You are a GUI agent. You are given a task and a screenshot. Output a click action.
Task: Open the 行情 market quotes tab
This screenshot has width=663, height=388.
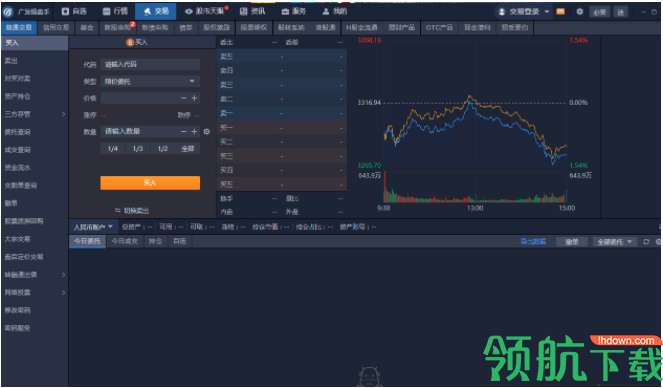click(x=115, y=11)
